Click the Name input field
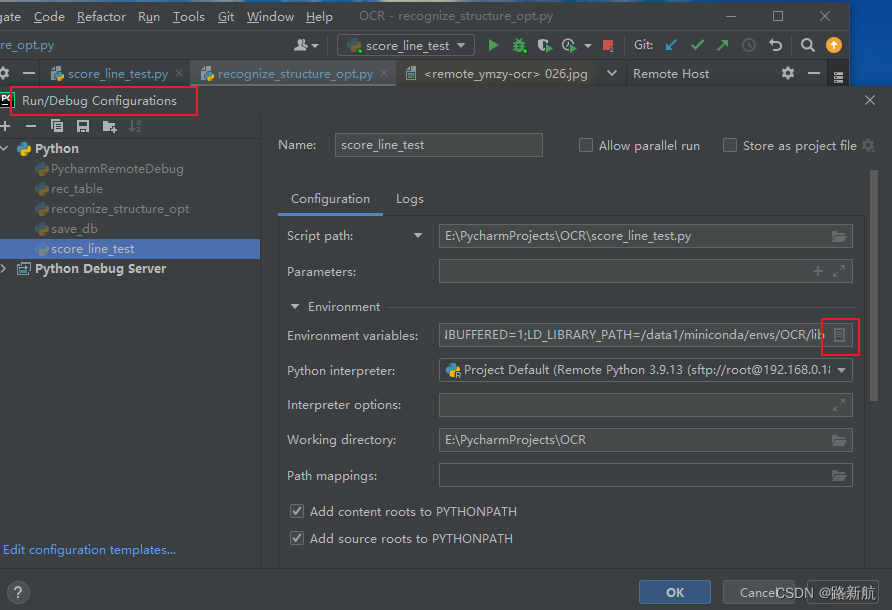The width and height of the screenshot is (892, 610). (x=439, y=145)
